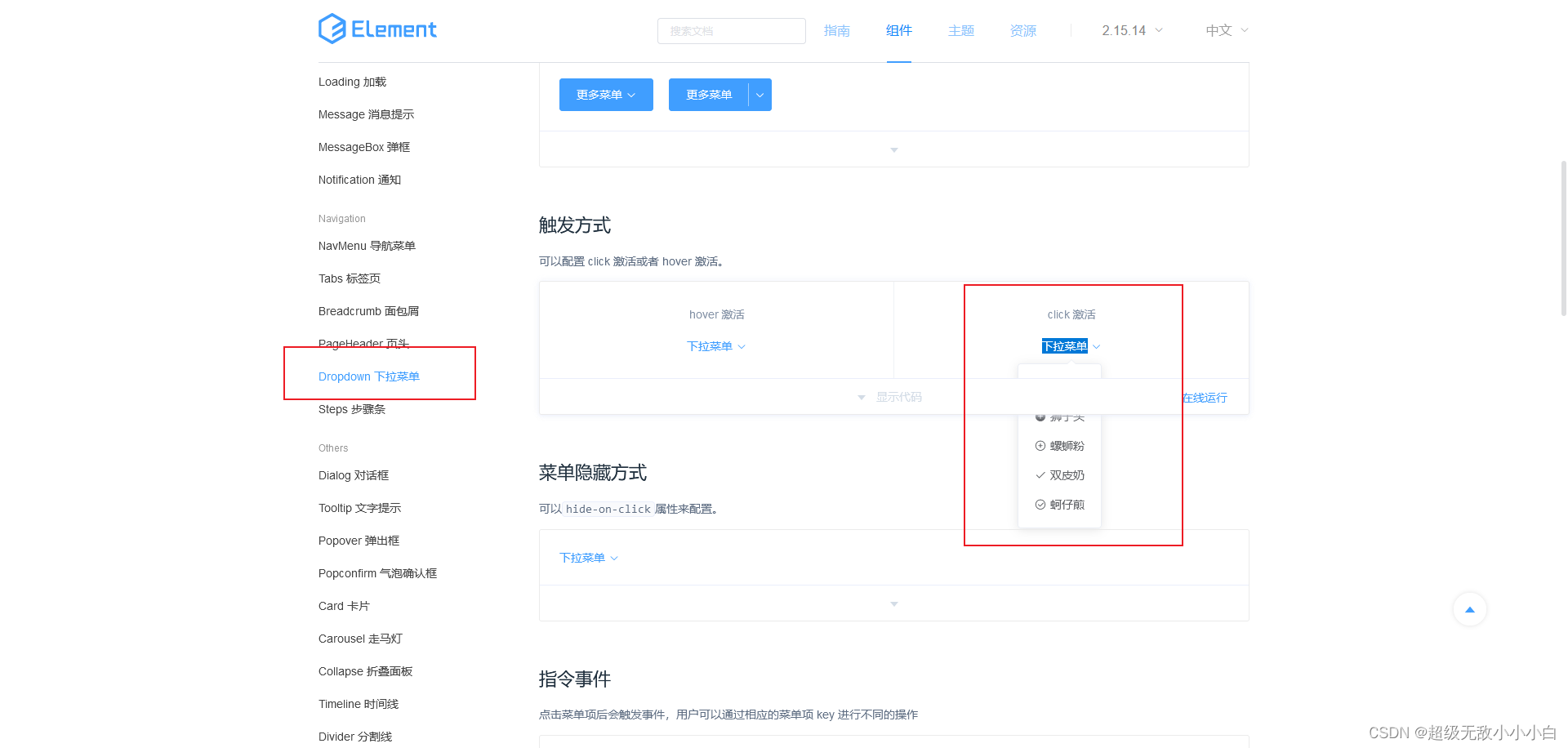The image size is (1568, 748).
Task: Go to Loading 加载 in sidebar
Action: (352, 82)
